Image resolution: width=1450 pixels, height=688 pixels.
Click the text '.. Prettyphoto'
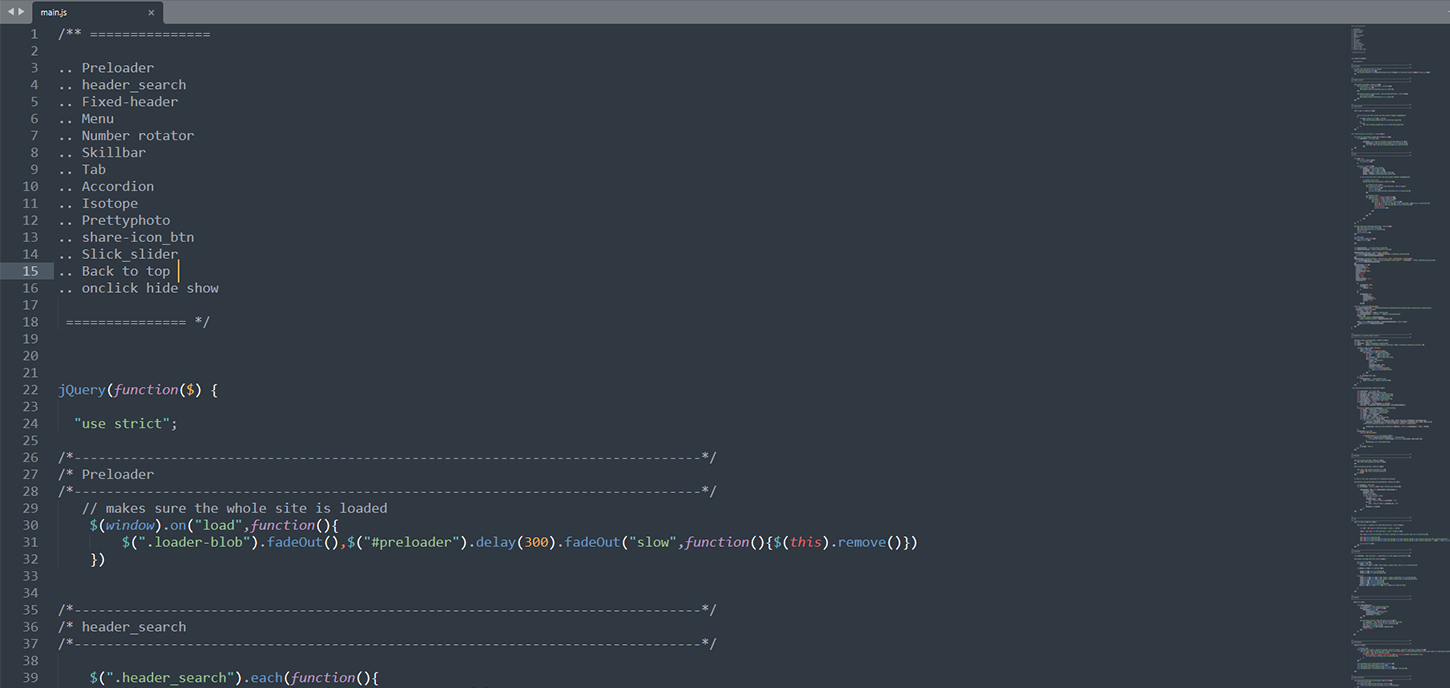coord(114,221)
